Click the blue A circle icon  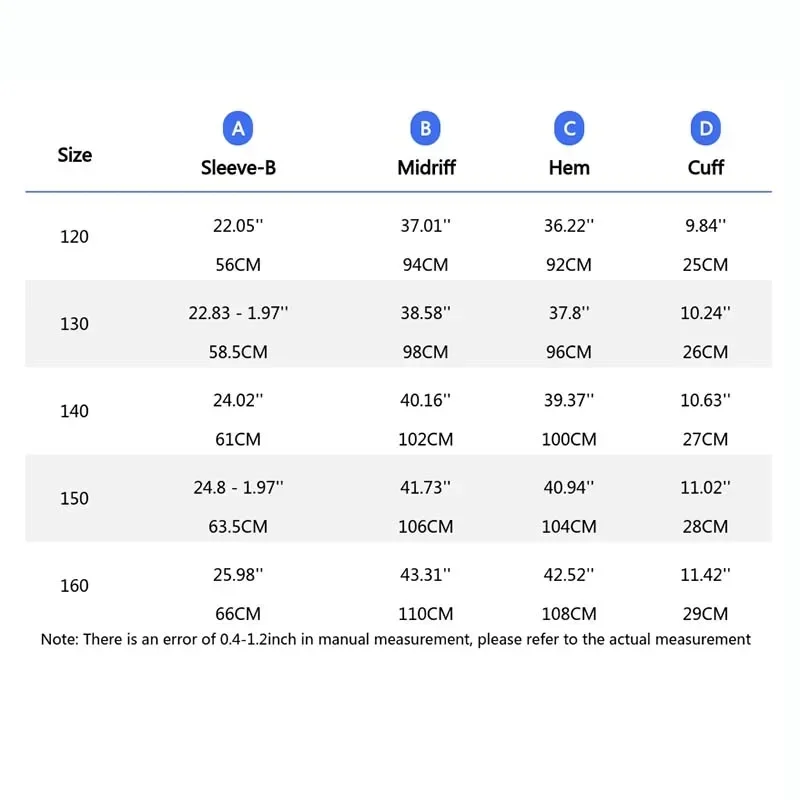pyautogui.click(x=238, y=129)
